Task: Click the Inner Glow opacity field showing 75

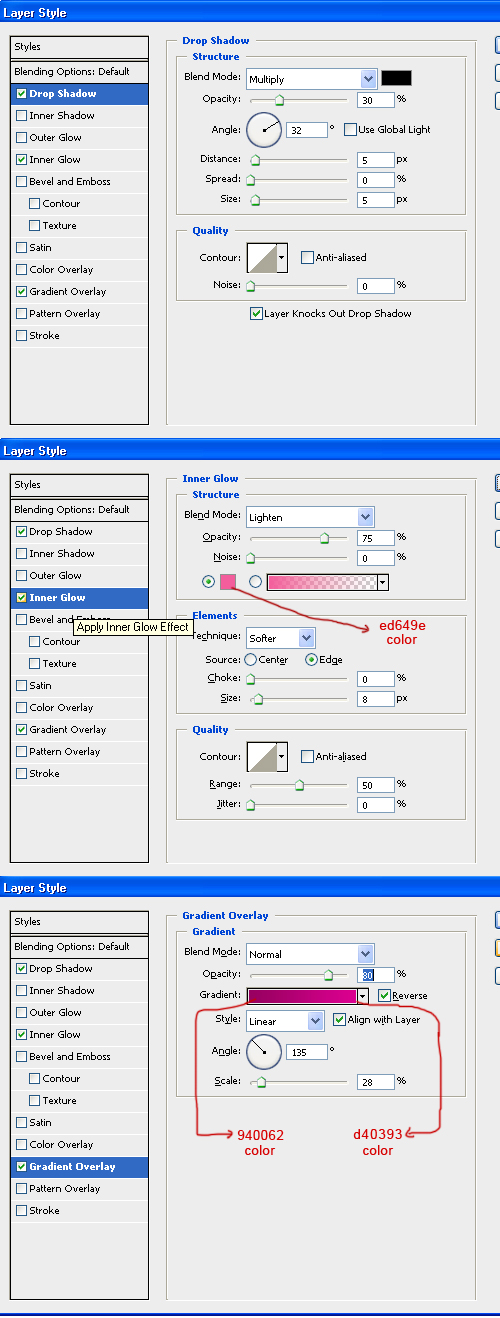Action: tap(376, 538)
